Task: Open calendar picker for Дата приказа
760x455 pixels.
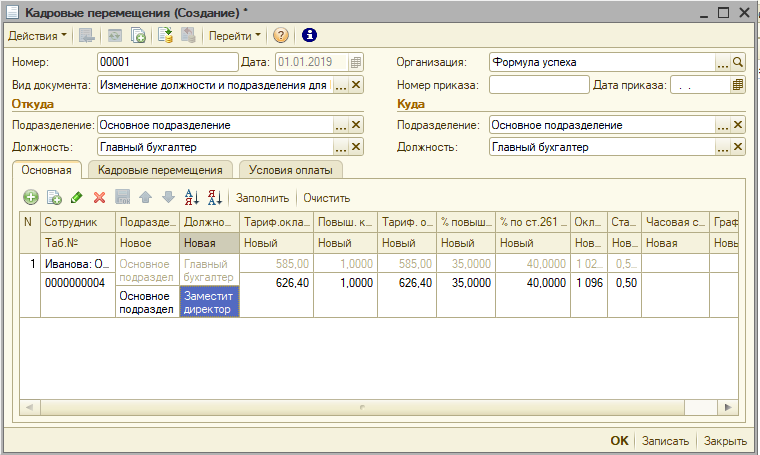Action: [738, 85]
